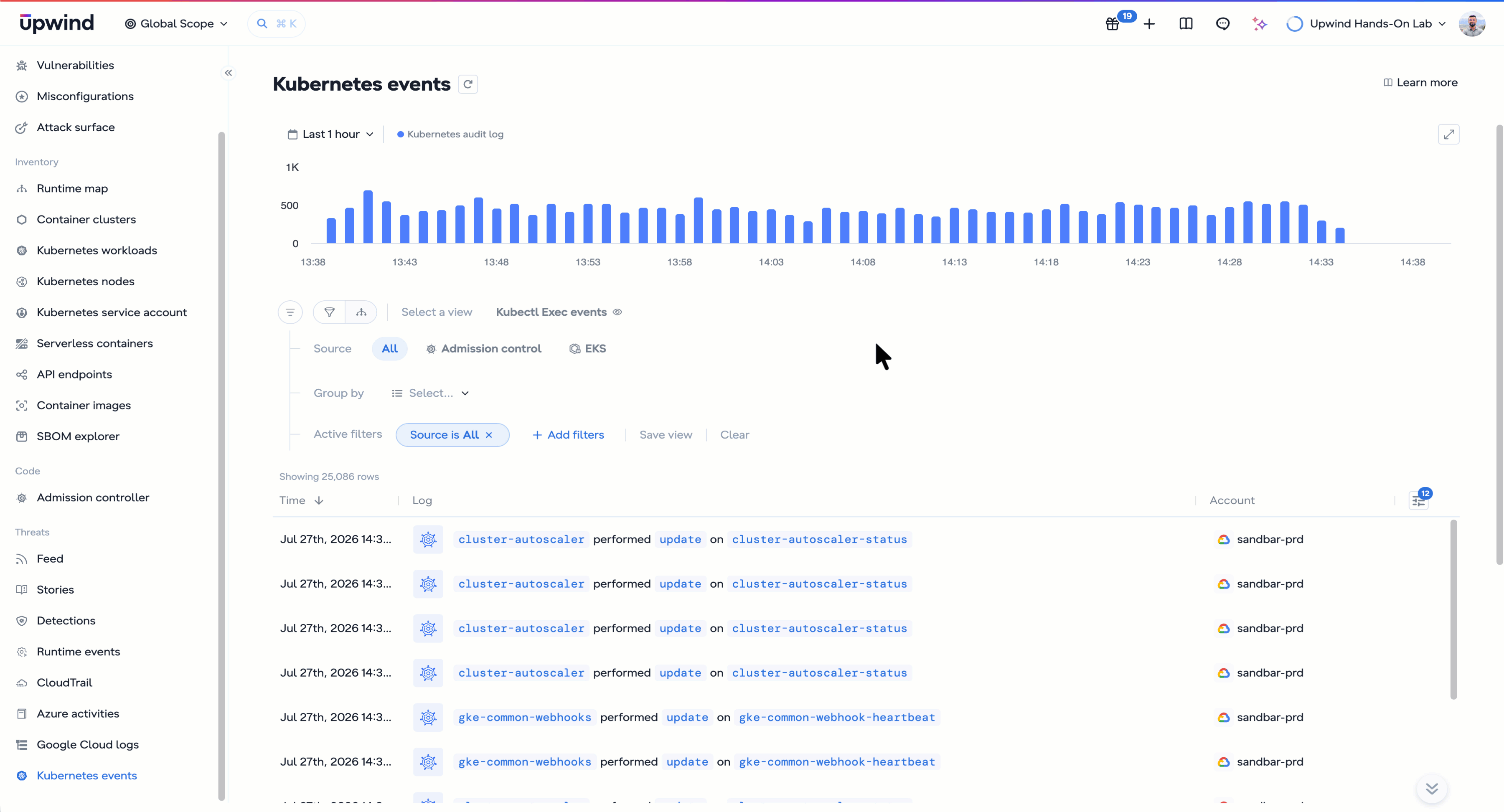Open the user profile avatar
Image resolution: width=1504 pixels, height=812 pixels.
point(1471,24)
